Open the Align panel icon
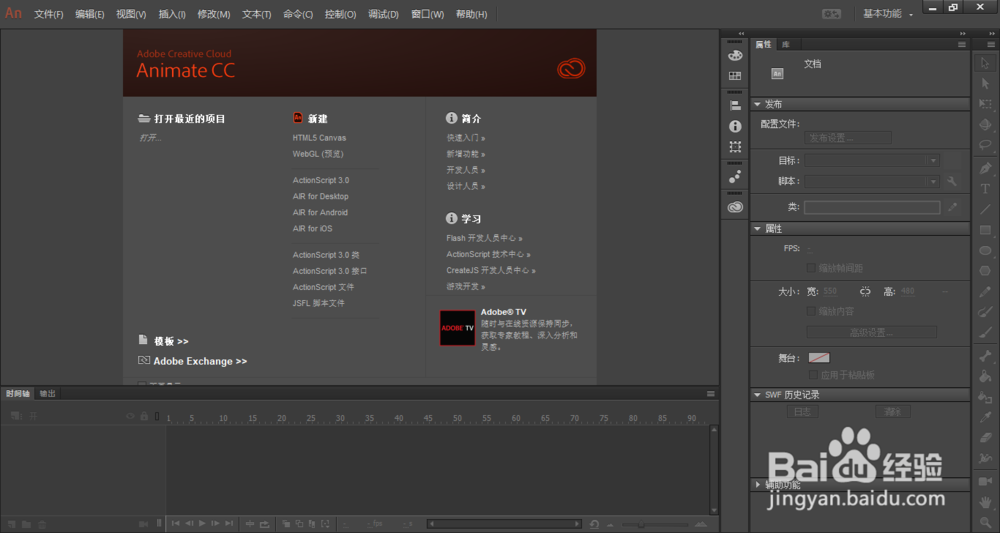 click(735, 106)
